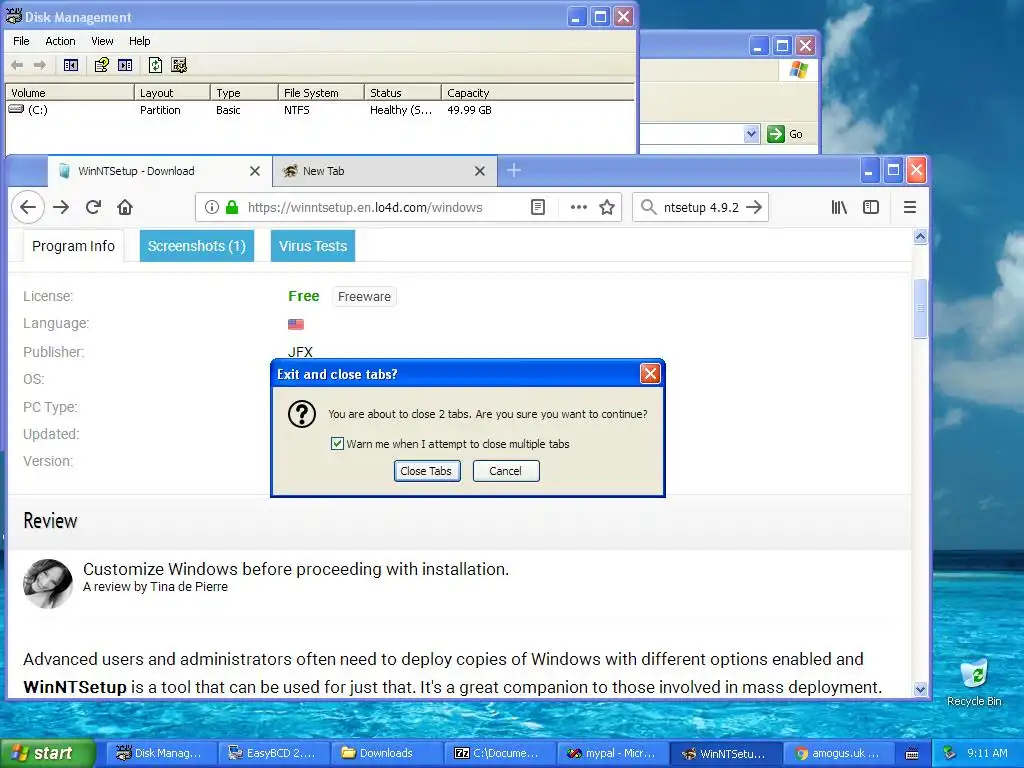Sort by the Capacity column header
Screen dimensions: 1024x768
pyautogui.click(x=537, y=93)
